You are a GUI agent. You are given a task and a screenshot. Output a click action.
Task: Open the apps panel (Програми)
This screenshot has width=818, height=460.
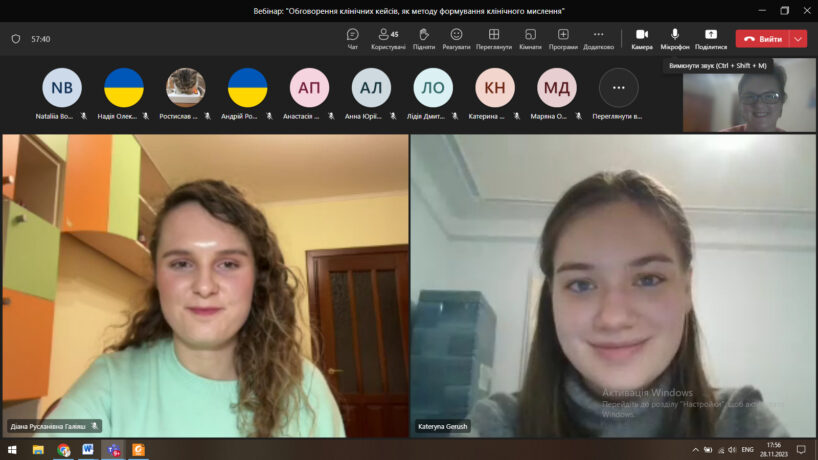coord(563,38)
